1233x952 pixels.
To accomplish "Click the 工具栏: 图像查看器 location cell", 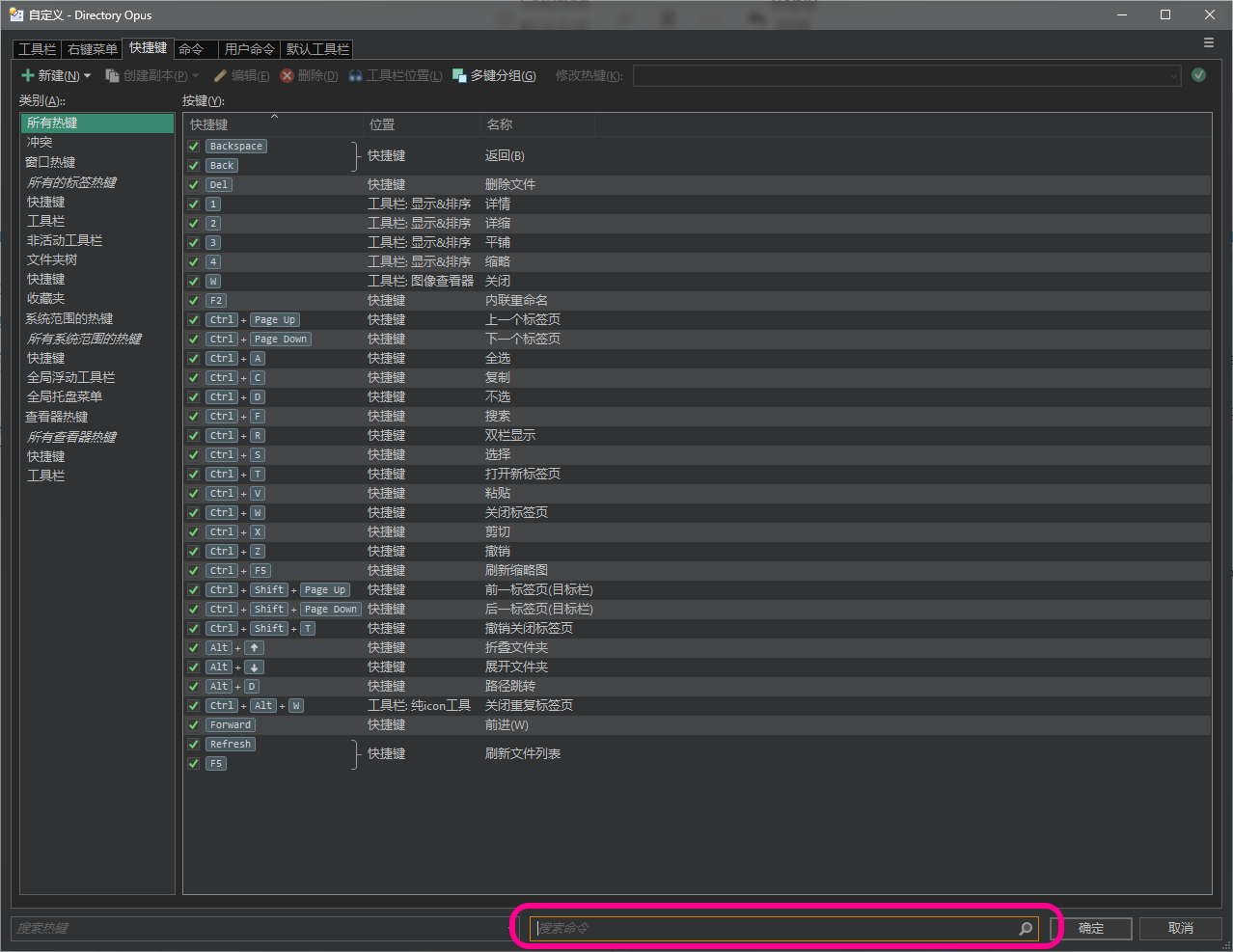I will pos(421,281).
